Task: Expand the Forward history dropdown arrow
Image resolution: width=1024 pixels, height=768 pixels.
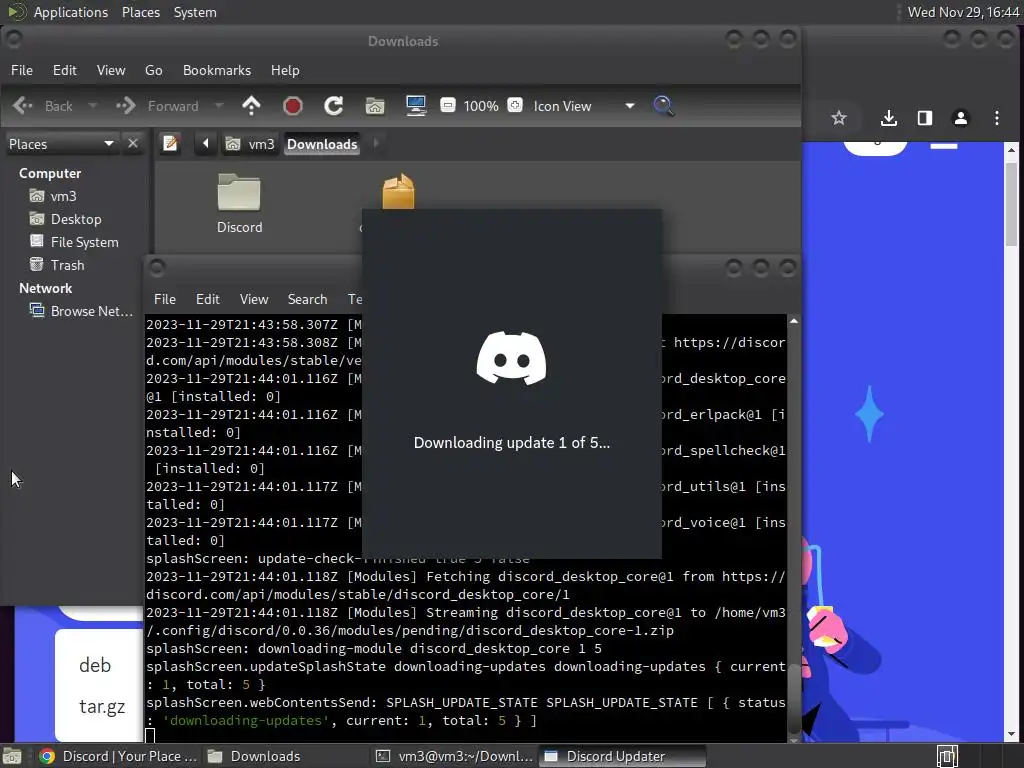Action: 219,106
